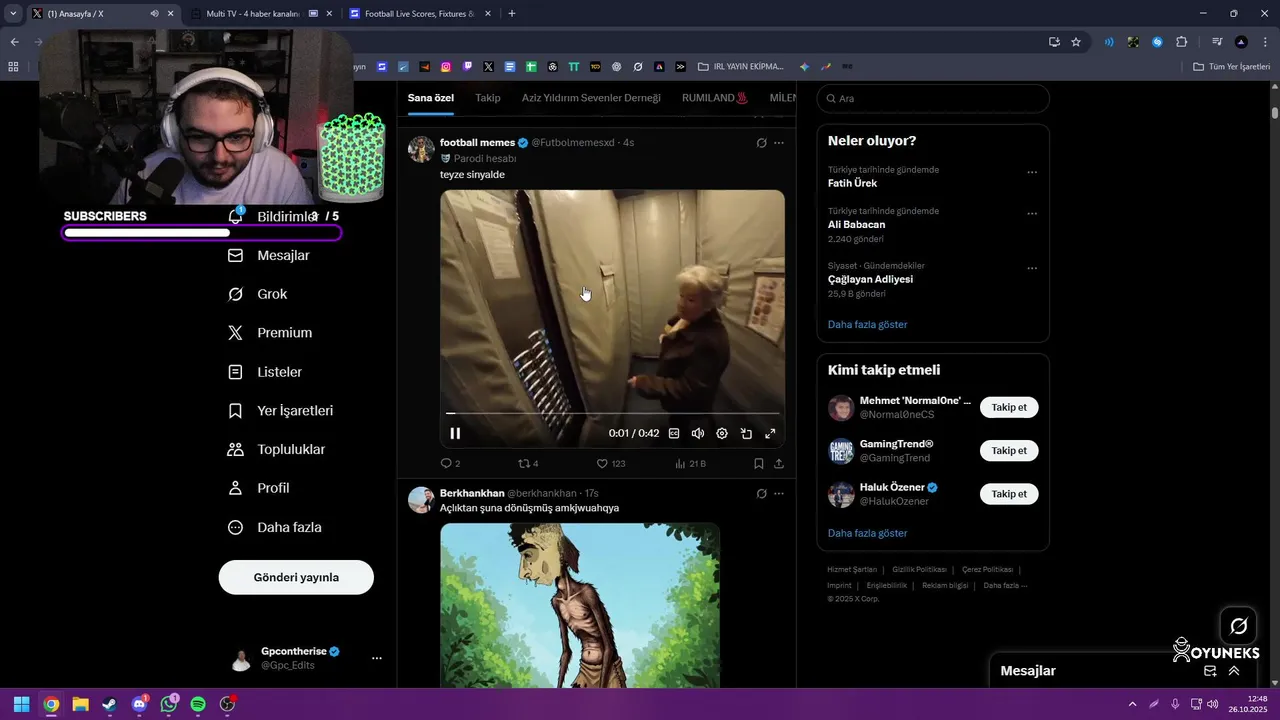Open Listeler in sidebar
This screenshot has width=1280, height=720.
pos(266,372)
